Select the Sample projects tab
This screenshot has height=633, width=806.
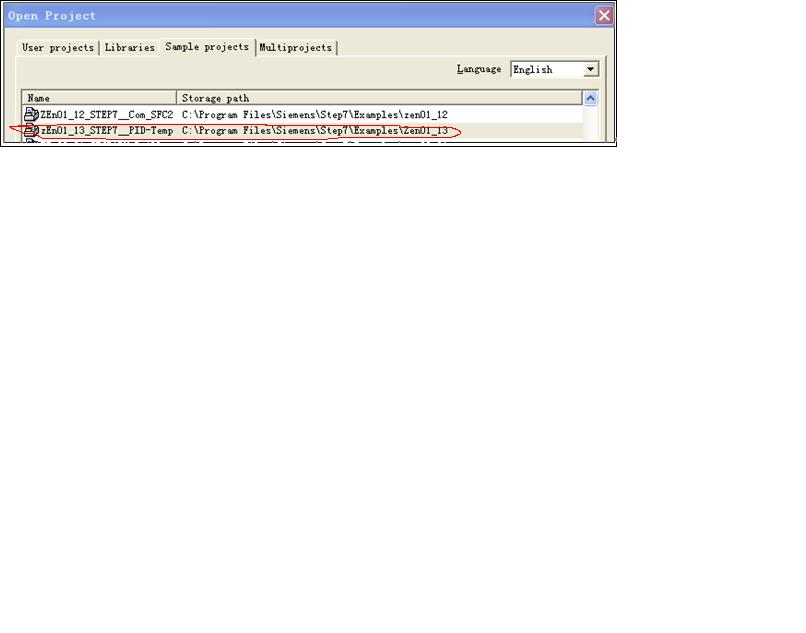point(207,46)
